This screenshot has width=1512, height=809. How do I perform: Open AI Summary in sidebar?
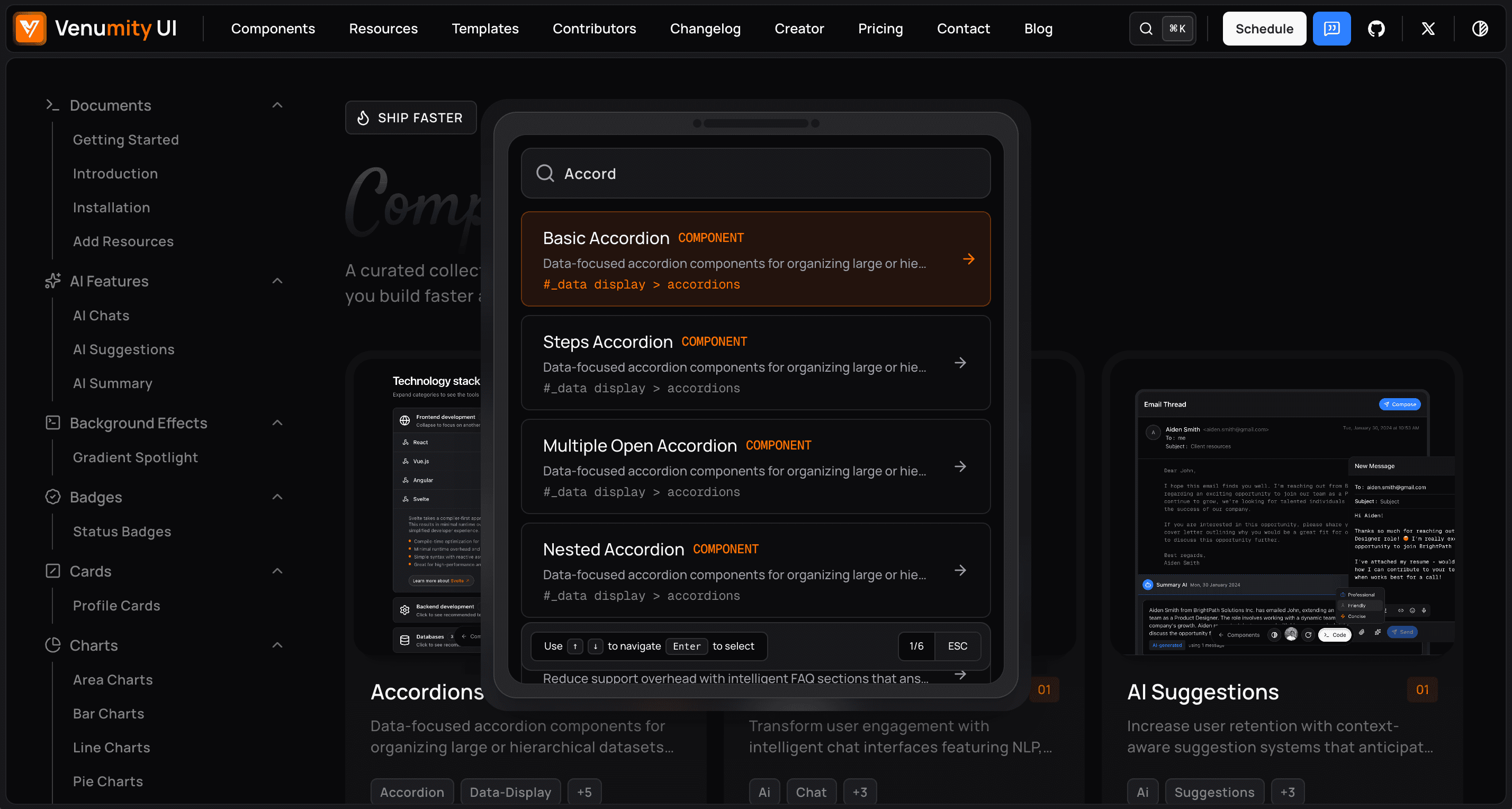113,383
